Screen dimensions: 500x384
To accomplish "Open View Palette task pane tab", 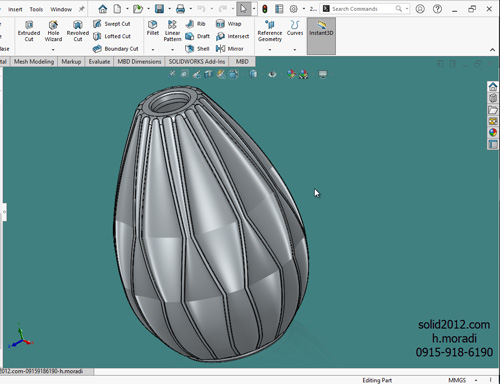I will [x=493, y=121].
